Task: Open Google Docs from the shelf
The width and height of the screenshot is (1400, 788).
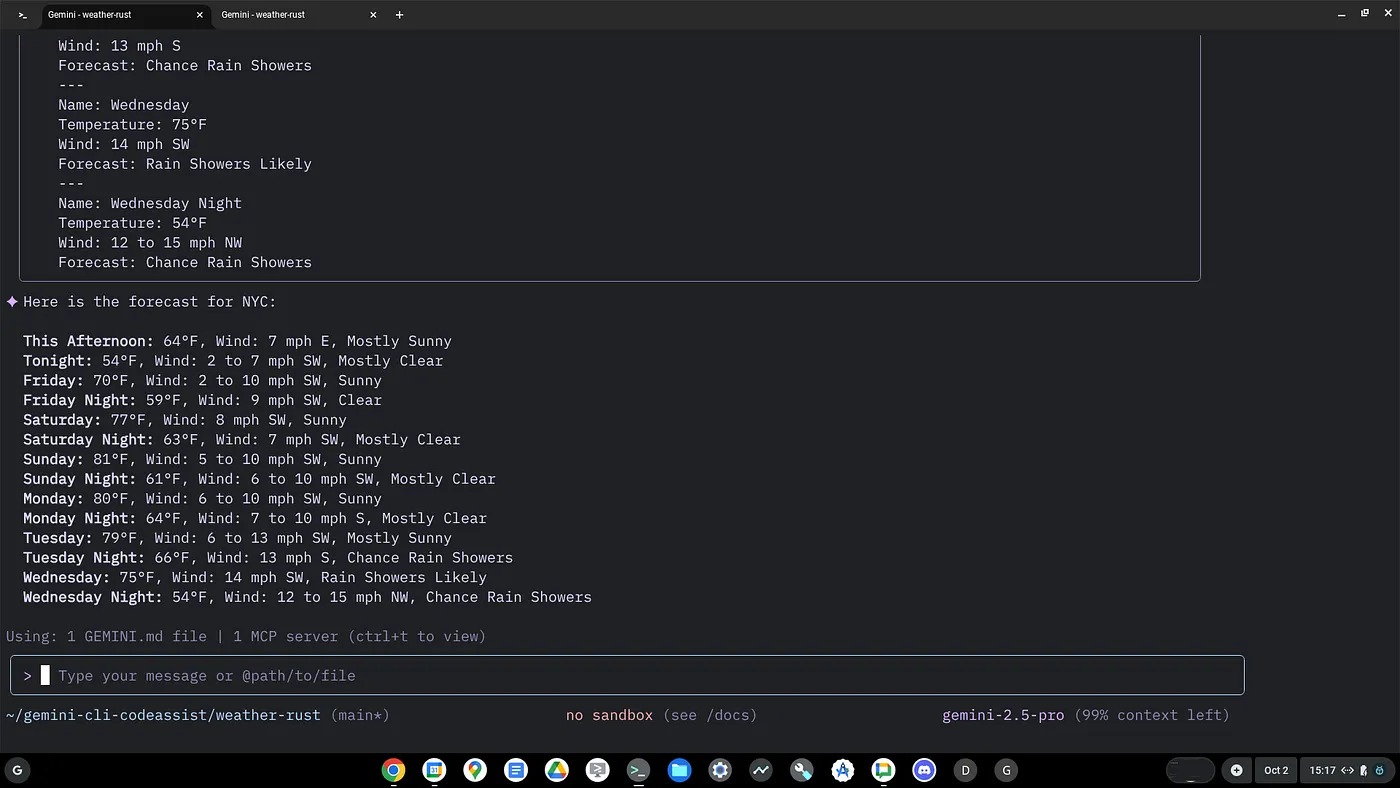Action: coord(516,770)
